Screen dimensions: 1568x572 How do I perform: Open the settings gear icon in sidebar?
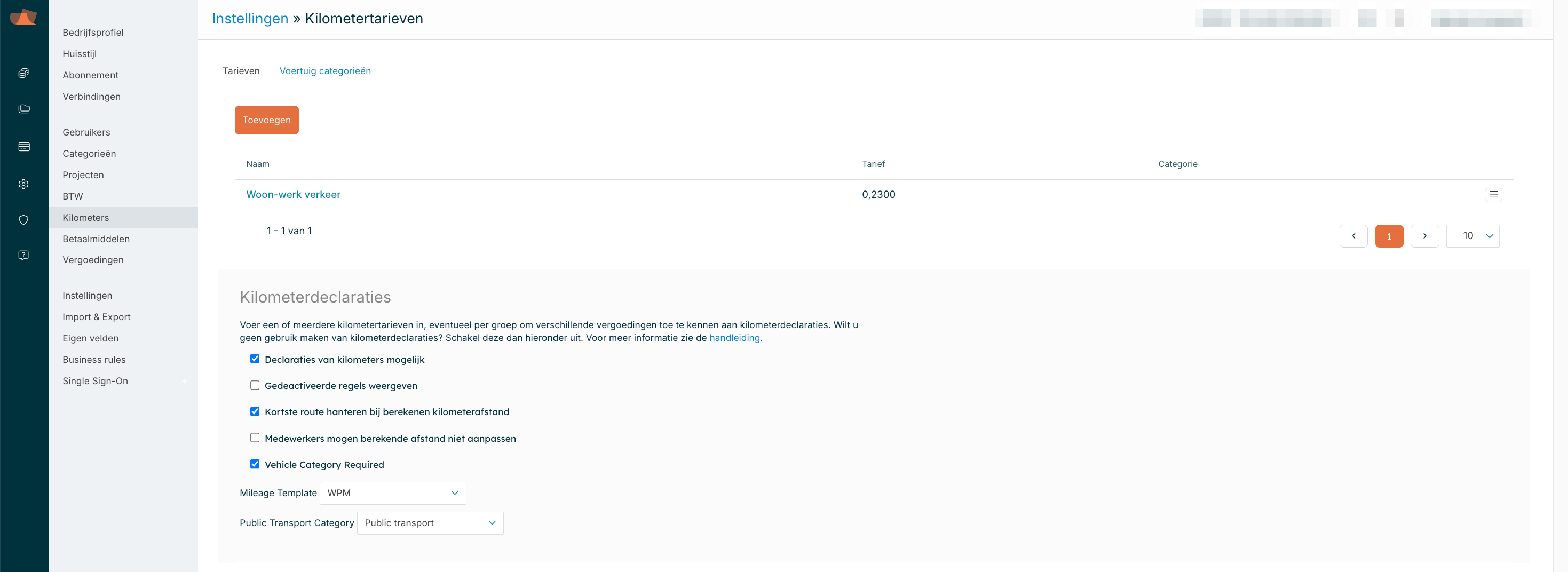tap(23, 184)
